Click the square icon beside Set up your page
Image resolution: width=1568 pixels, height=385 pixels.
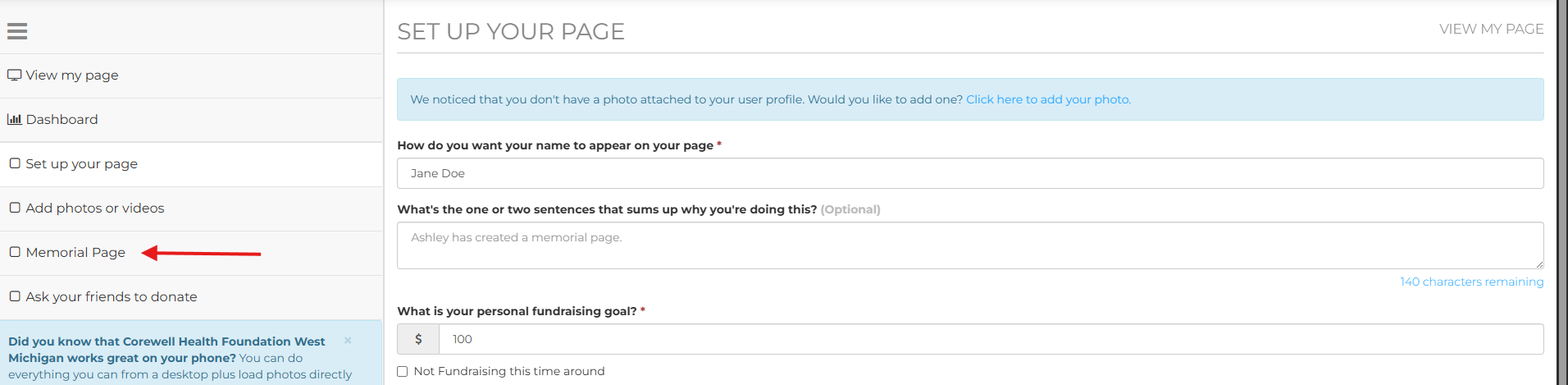(x=15, y=163)
